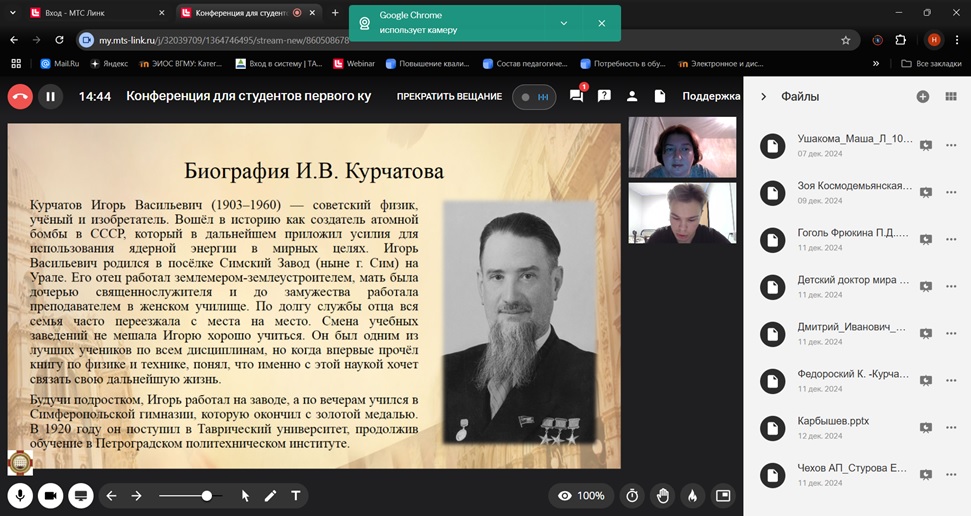Select the lower participant's video thumbnail
The height and width of the screenshot is (516, 971).
coord(682,212)
